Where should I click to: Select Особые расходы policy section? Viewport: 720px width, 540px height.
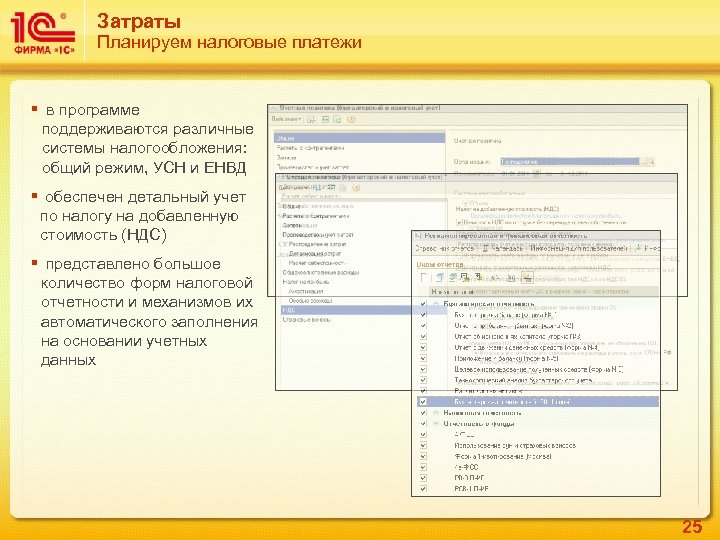(310, 301)
